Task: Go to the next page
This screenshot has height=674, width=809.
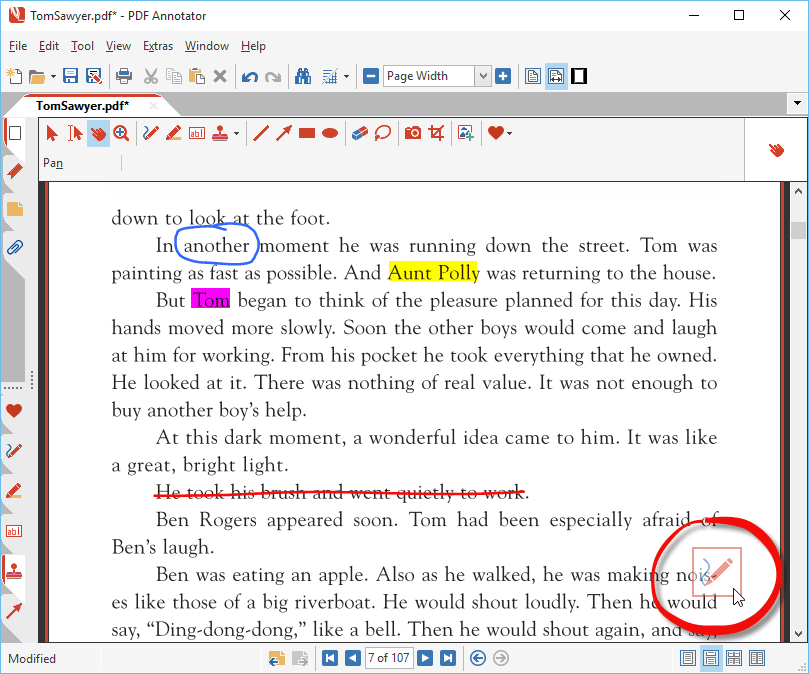Action: pyautogui.click(x=425, y=658)
